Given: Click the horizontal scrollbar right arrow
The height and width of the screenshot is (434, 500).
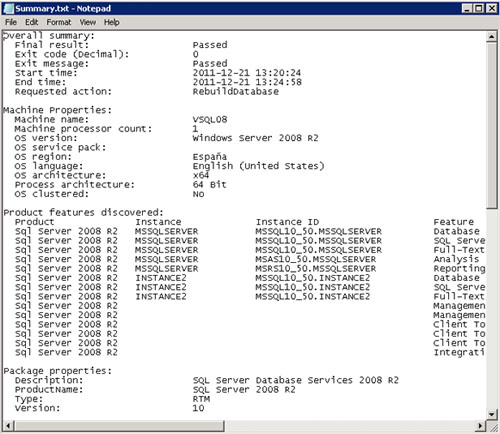Looking at the screenshot, I should 480,426.
